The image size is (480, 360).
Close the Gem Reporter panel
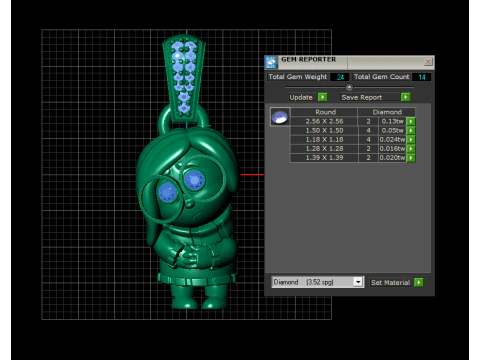pos(428,62)
